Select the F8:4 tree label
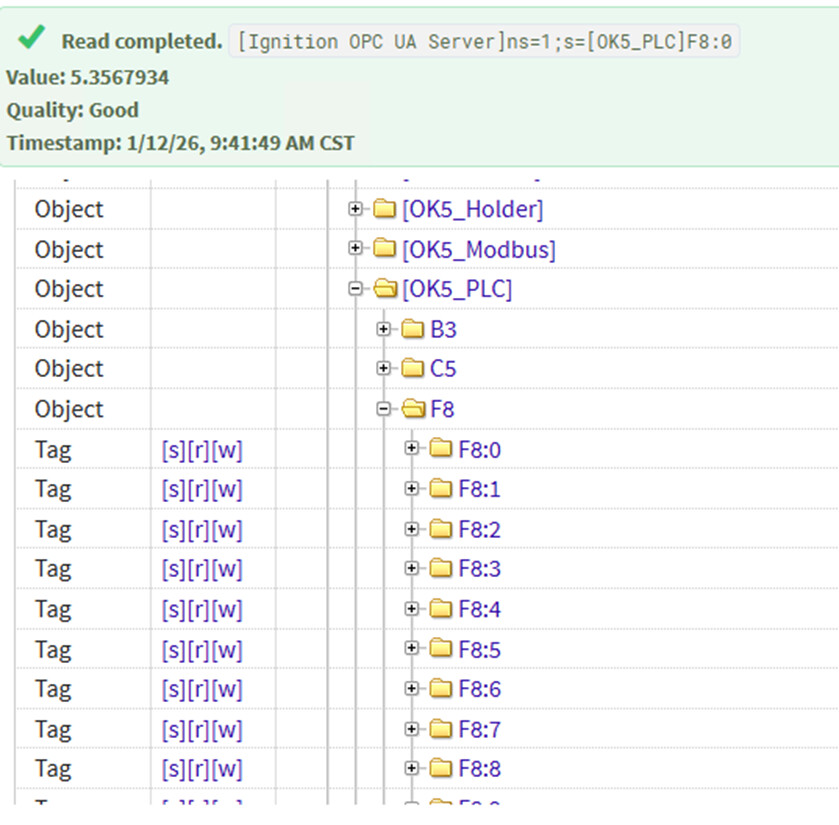The width and height of the screenshot is (839, 825). [x=479, y=609]
